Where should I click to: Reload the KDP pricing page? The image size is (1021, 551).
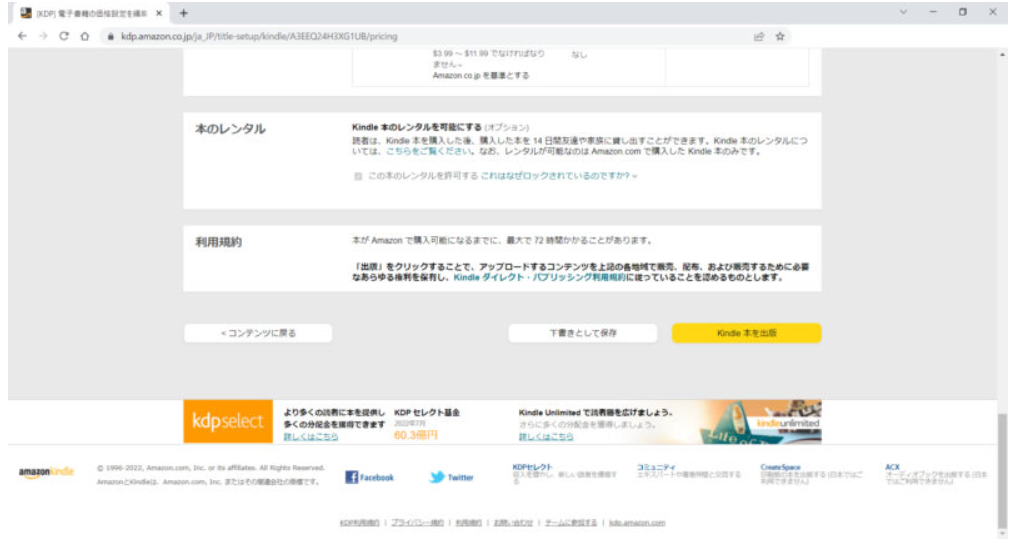point(64,36)
